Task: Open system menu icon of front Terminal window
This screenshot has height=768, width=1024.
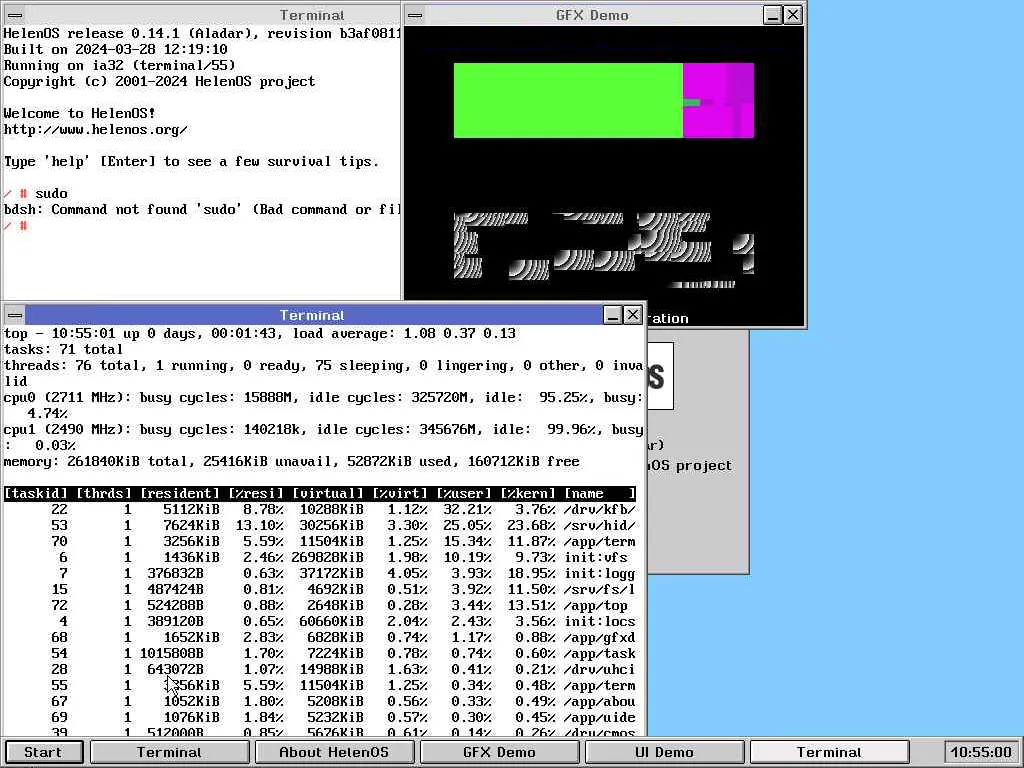Action: point(15,315)
